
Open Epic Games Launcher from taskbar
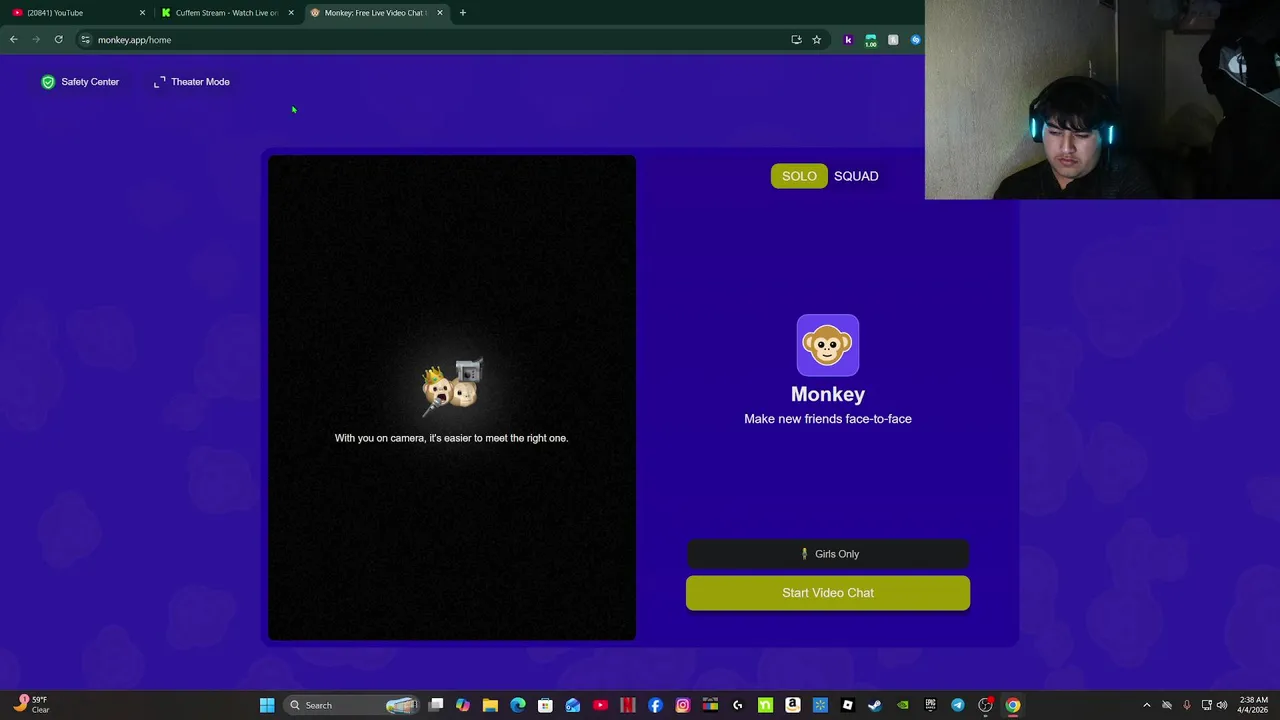coord(930,705)
